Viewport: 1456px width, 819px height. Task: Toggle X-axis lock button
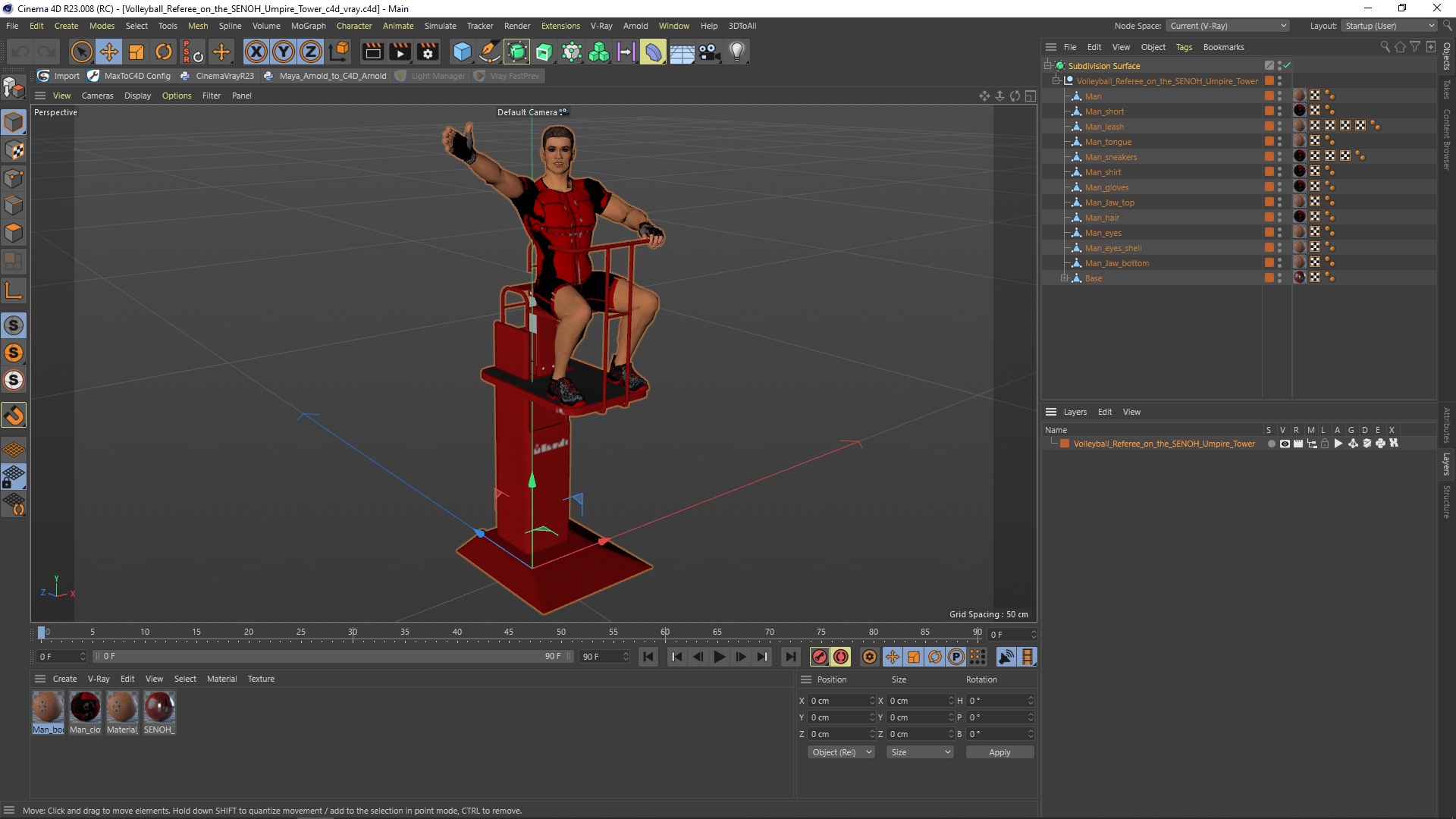[256, 52]
